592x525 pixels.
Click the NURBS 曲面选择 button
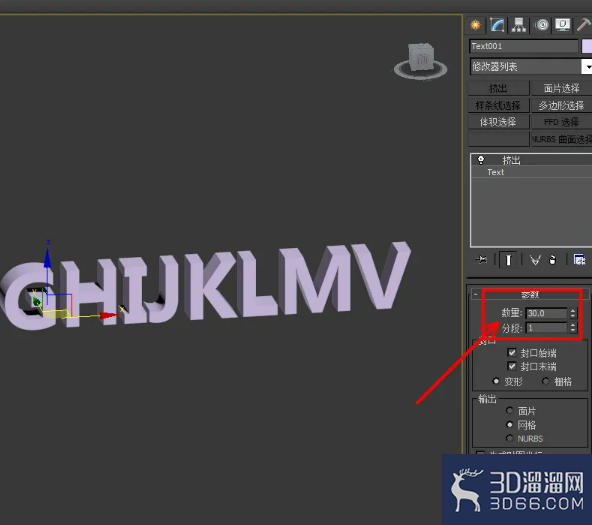(x=561, y=139)
